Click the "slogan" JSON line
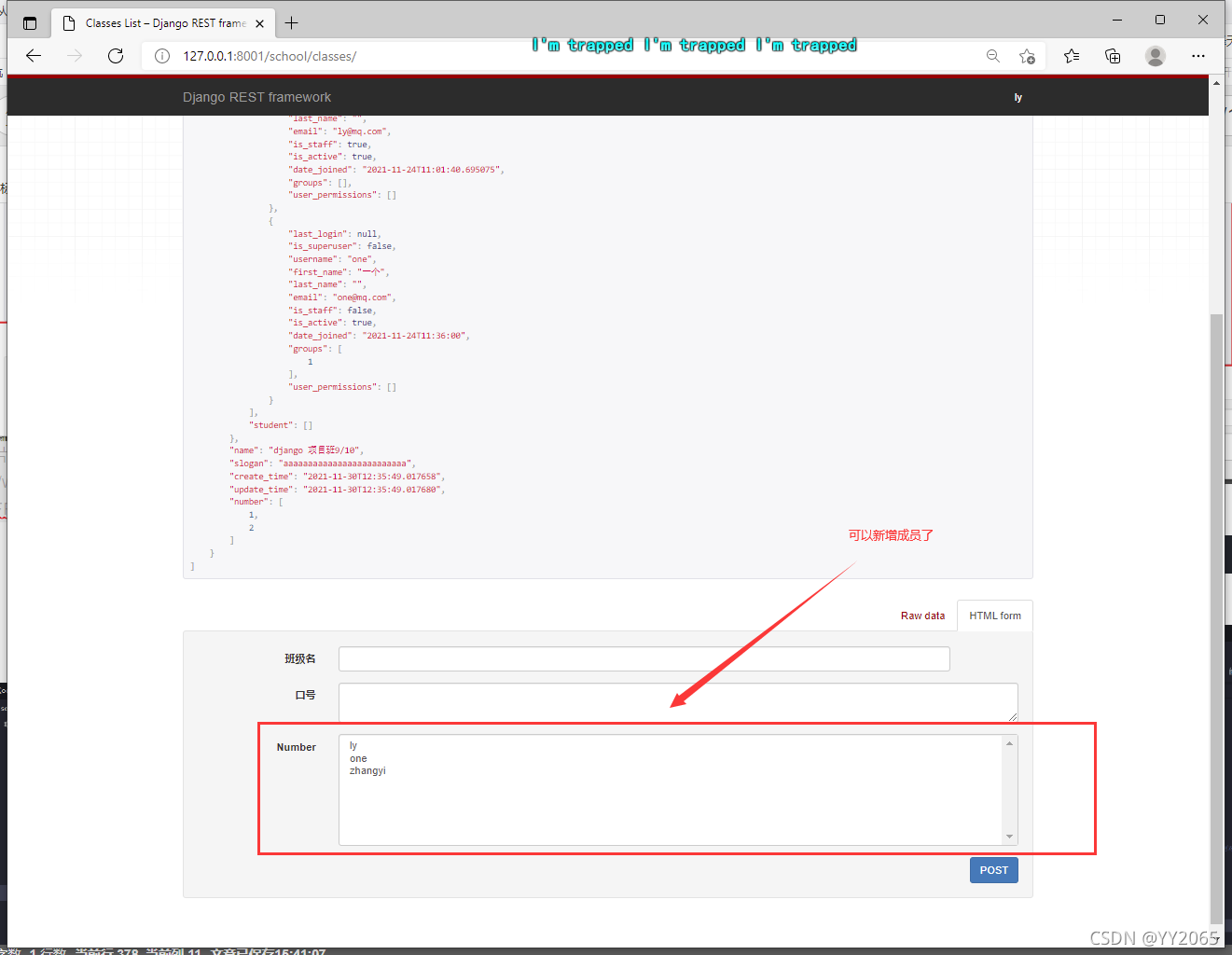Screen dimensions: 1232x955 click(x=323, y=464)
